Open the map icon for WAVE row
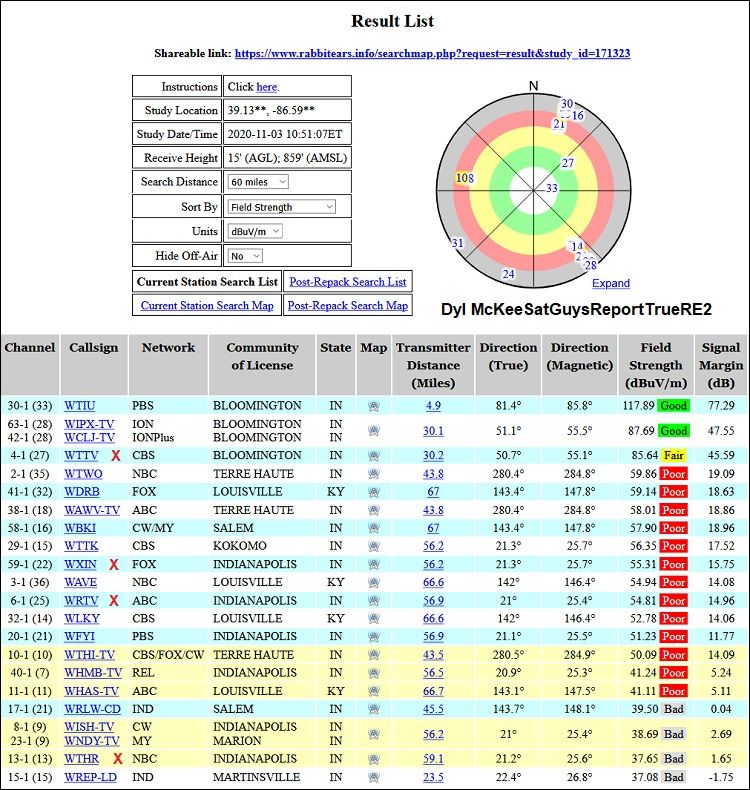 click(x=373, y=582)
